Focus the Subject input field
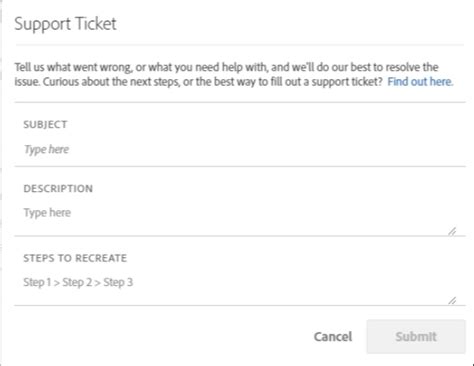Viewport: 474px width, 366px height. (240, 149)
